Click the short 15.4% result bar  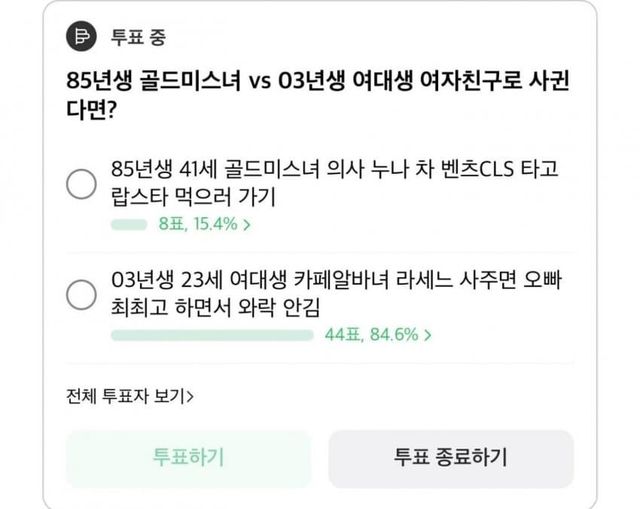coord(130,225)
